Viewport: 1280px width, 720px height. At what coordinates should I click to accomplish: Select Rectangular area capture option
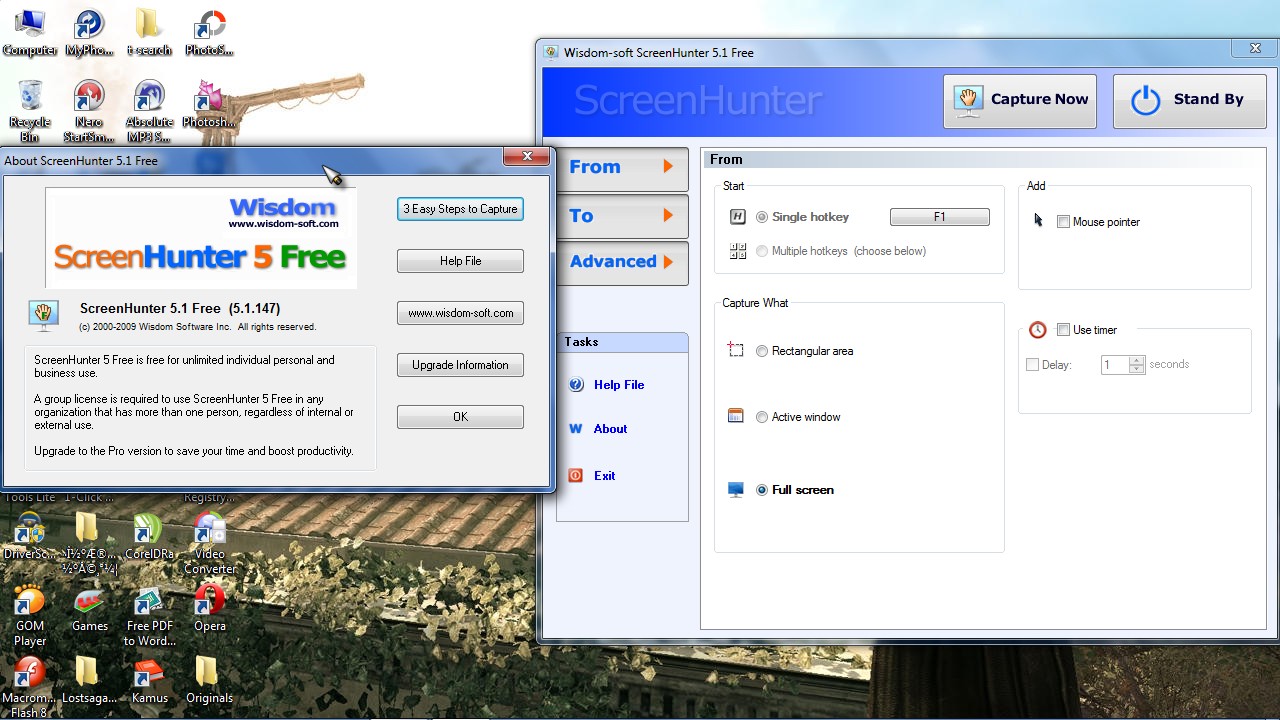[762, 351]
